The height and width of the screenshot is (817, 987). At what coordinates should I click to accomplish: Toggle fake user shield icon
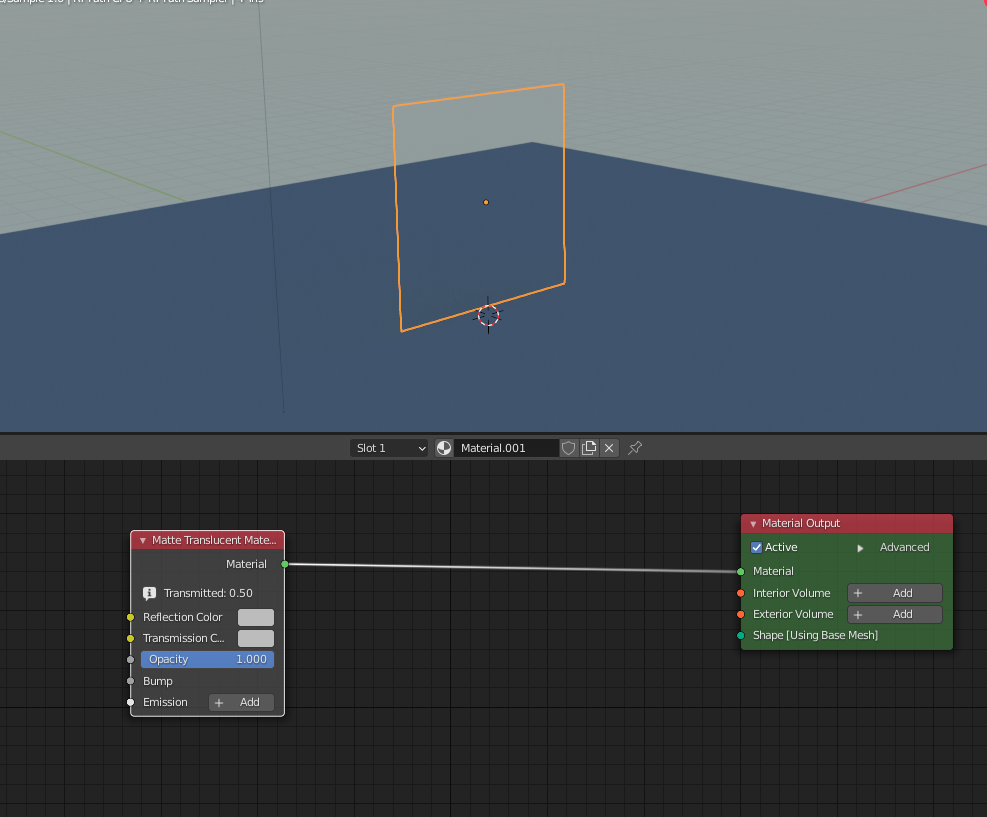[568, 448]
